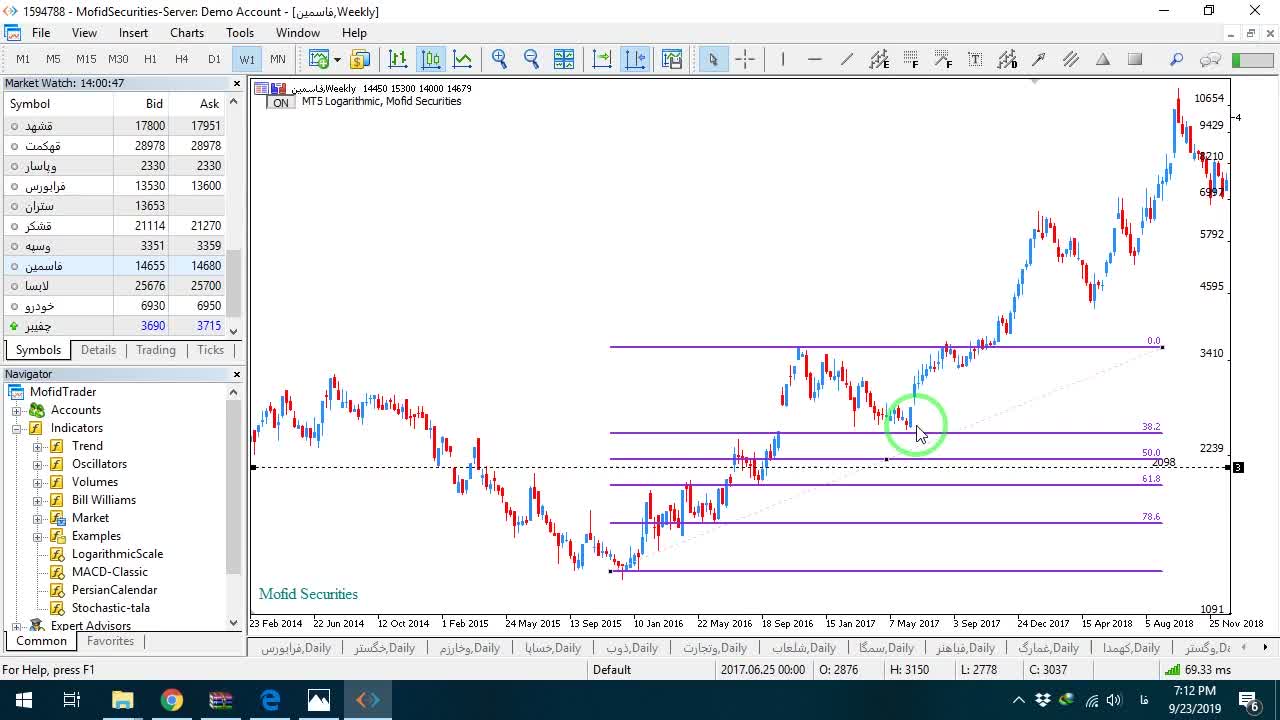The image size is (1280, 720).
Task: Open the Insert menu
Action: tap(133, 33)
